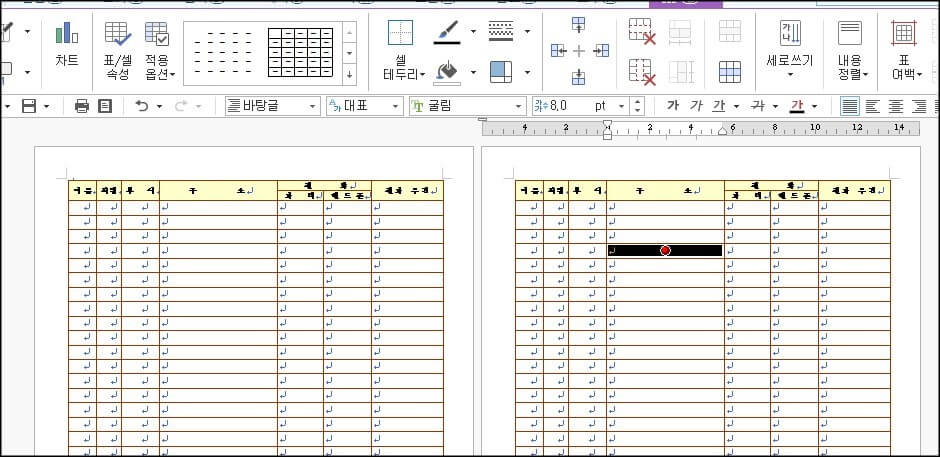Select center paragraph alignment
Viewport: 940px width, 457px height.
896,107
